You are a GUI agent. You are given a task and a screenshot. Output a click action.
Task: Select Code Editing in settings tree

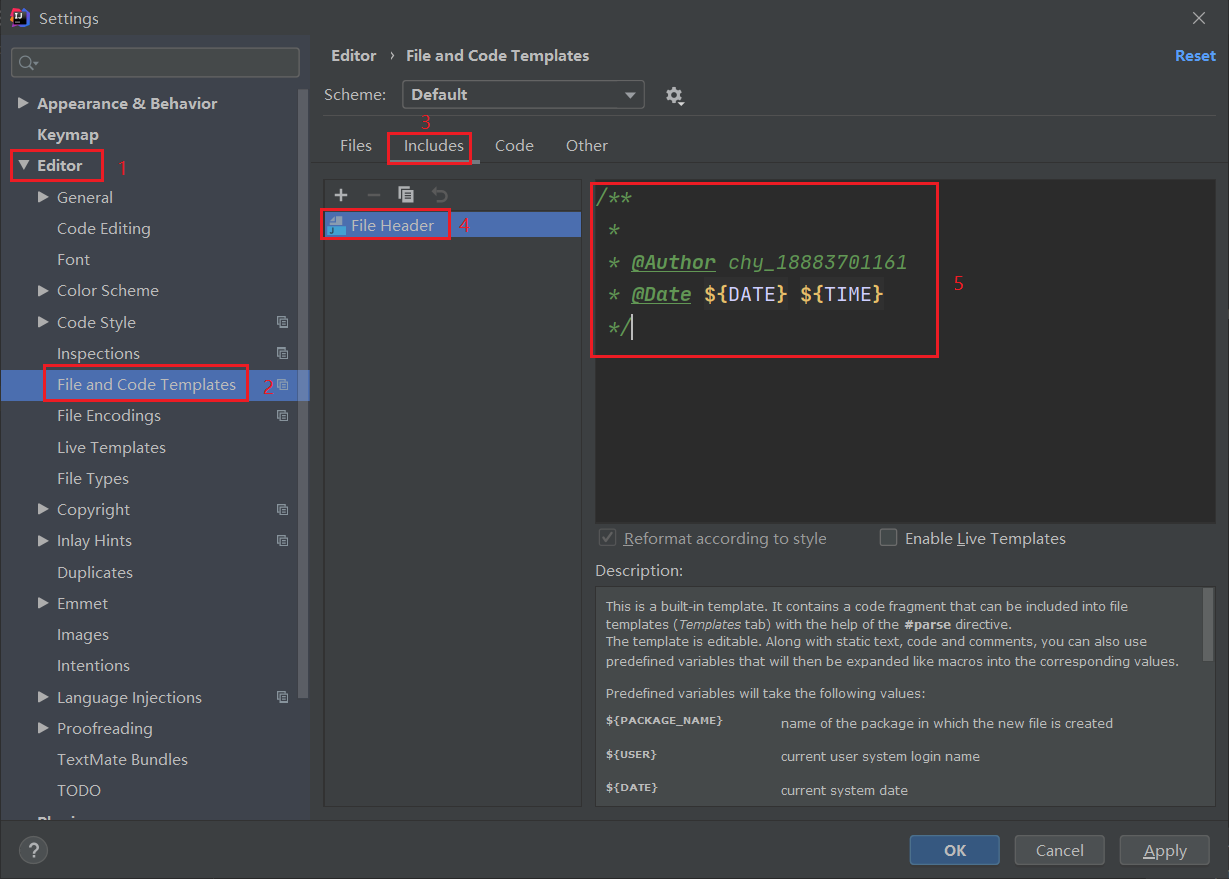click(x=104, y=228)
